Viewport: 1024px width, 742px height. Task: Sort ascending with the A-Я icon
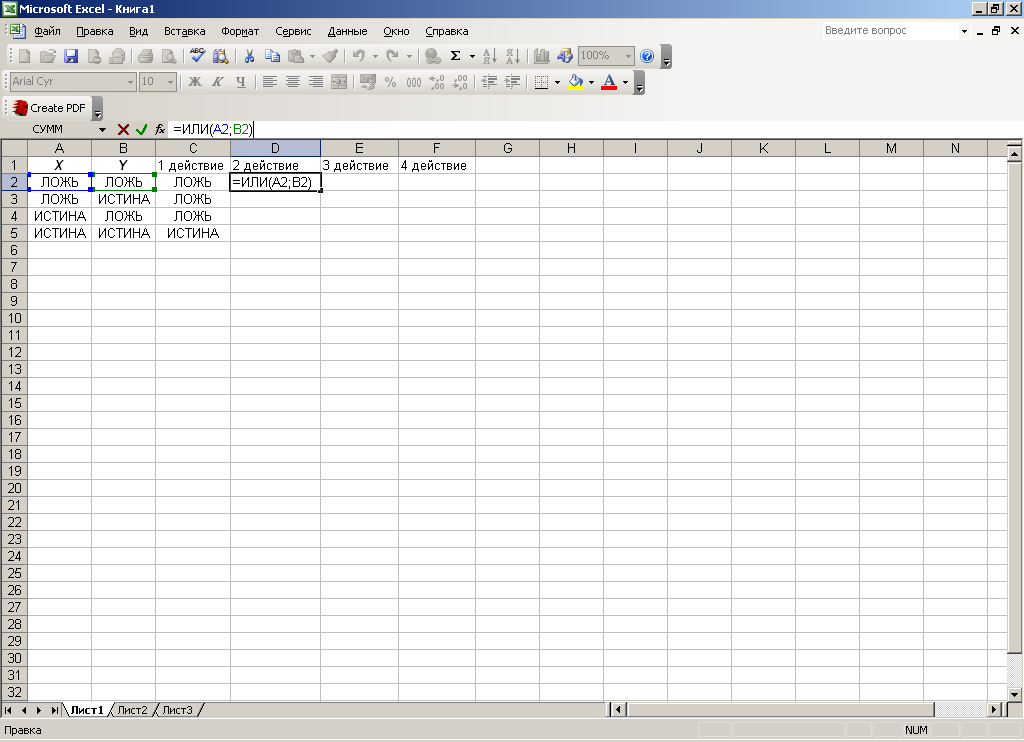tap(490, 56)
